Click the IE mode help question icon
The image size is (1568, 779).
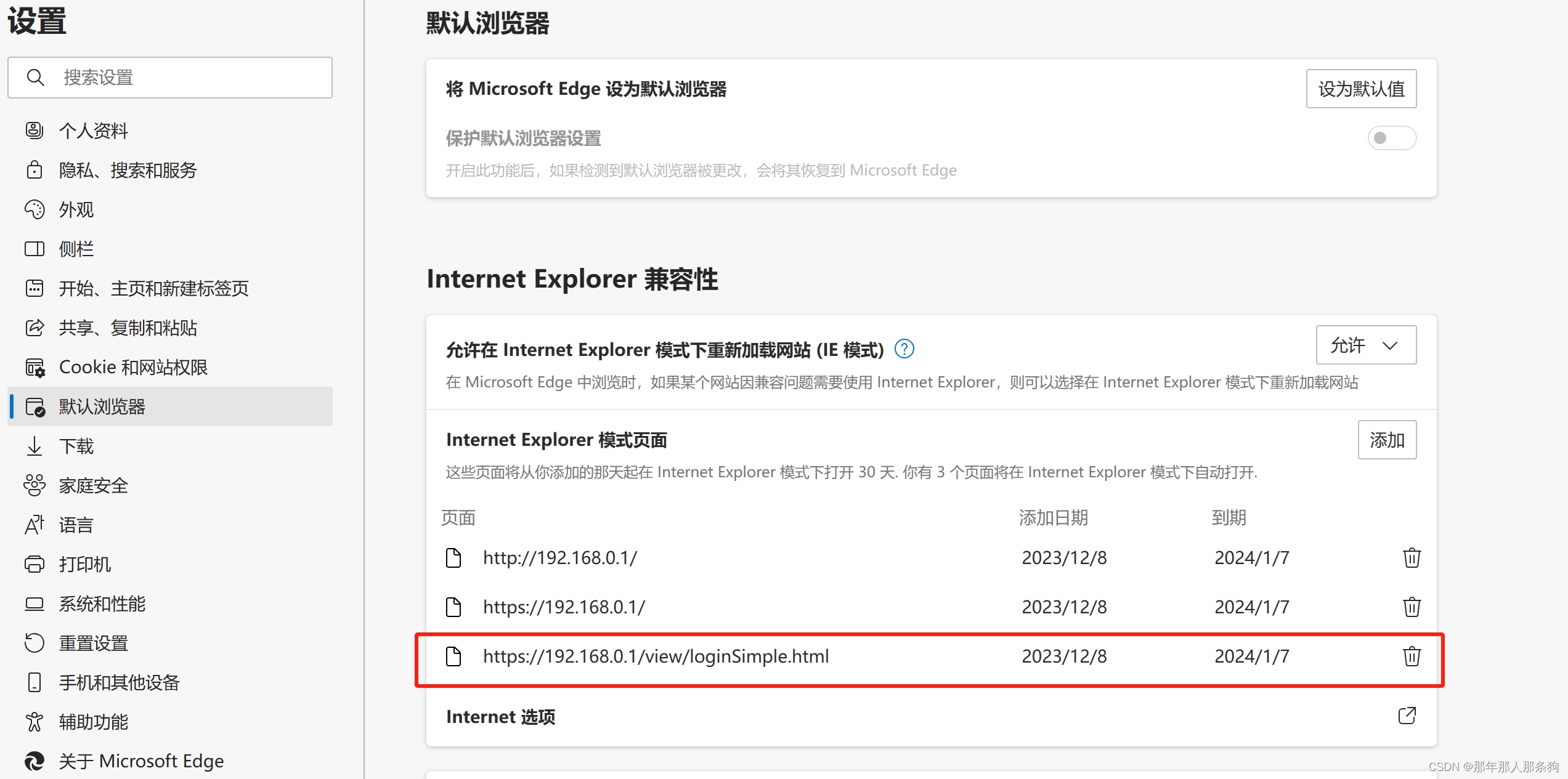(904, 349)
